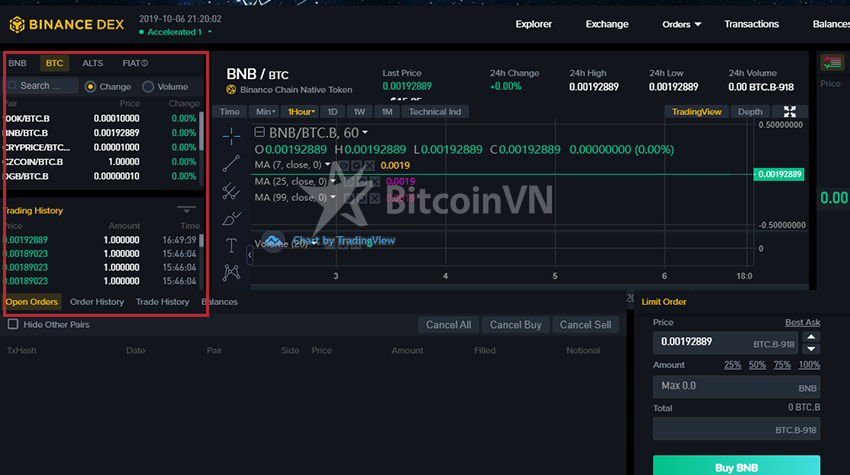Remove the MA 25 indicator
The width and height of the screenshot is (850, 475).
point(375,182)
